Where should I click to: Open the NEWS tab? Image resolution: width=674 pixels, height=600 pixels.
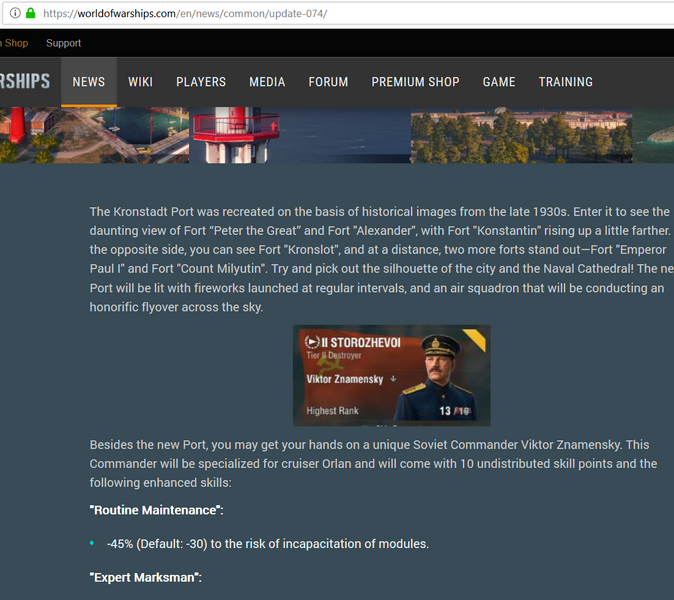click(89, 82)
